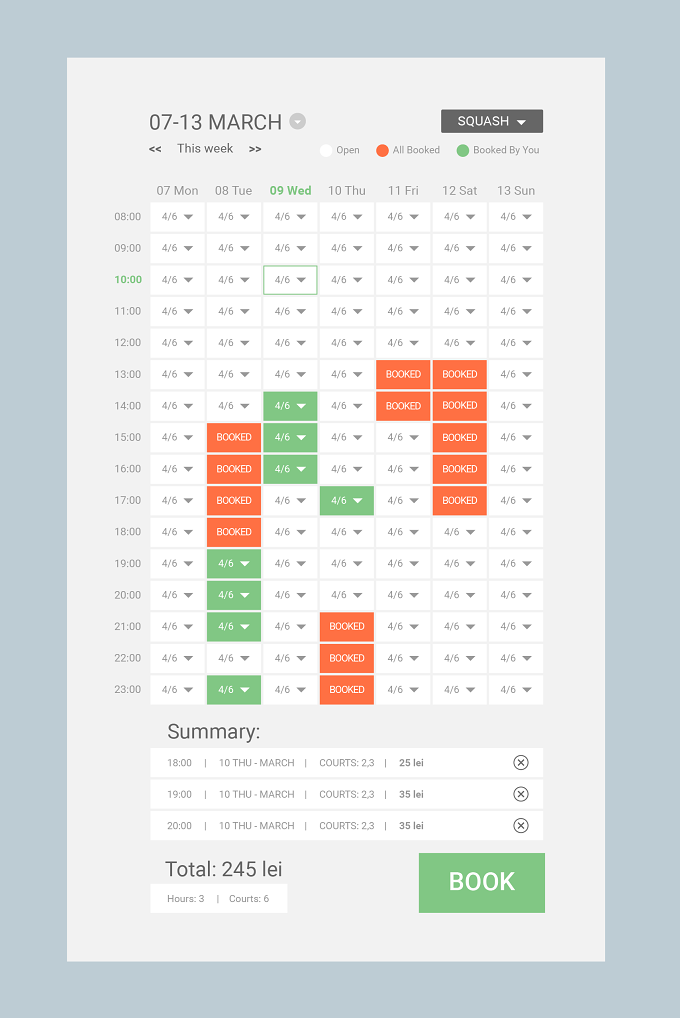Go to next week with >> arrows
Screen dimensions: 680x1018
pyautogui.click(x=255, y=149)
